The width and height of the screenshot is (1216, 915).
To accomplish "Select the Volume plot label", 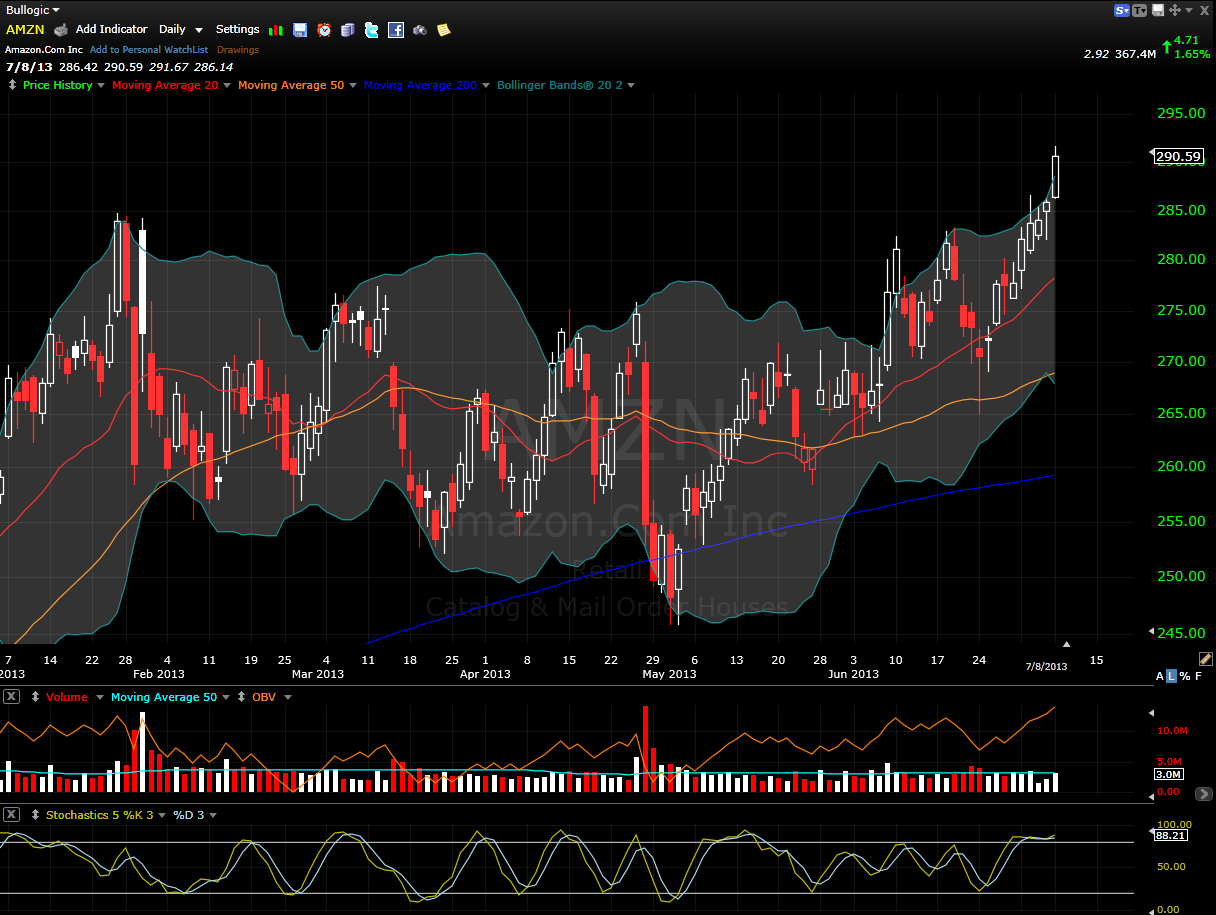I will point(66,697).
